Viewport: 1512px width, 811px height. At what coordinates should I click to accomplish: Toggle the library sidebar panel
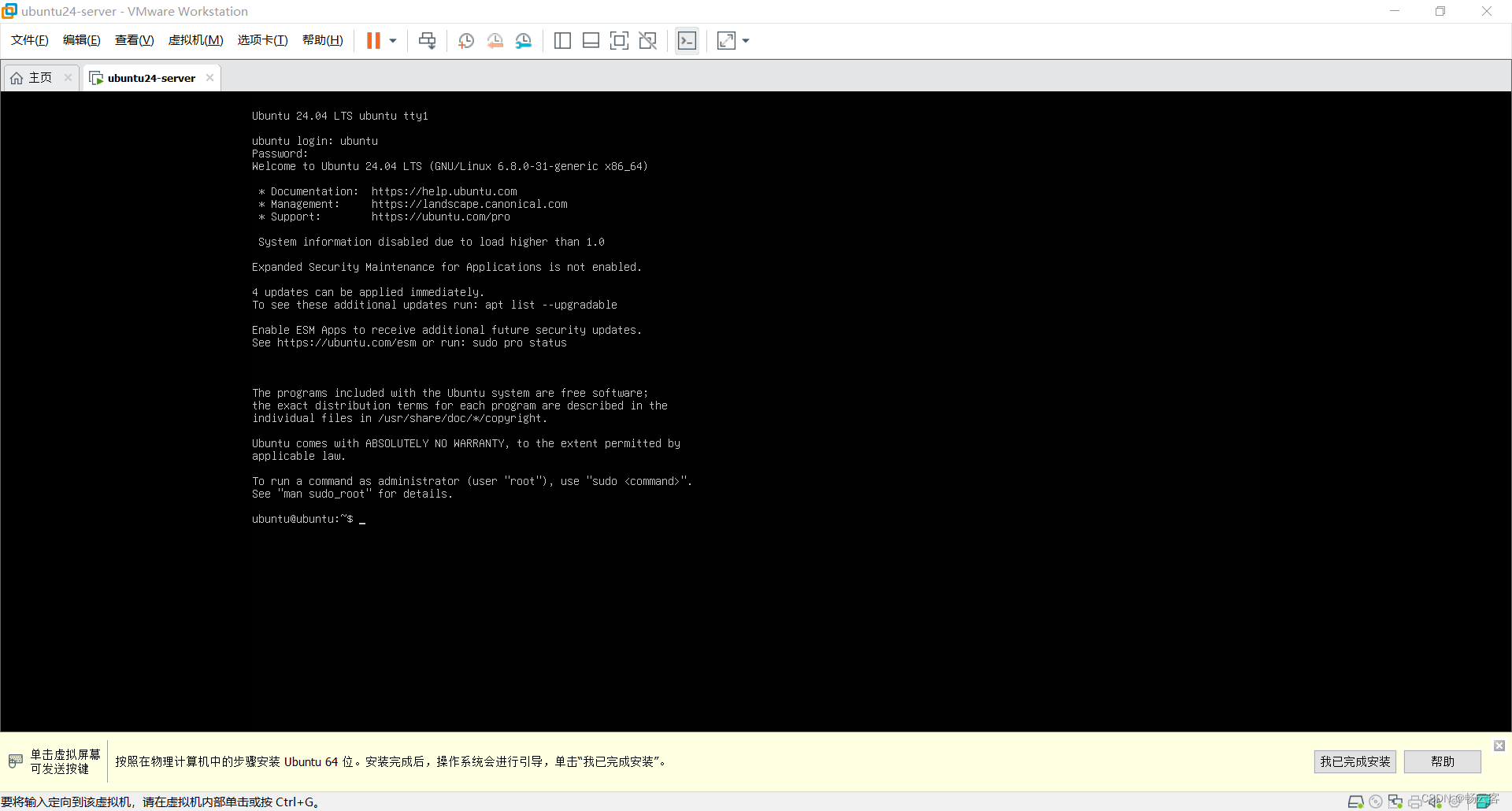click(x=562, y=41)
